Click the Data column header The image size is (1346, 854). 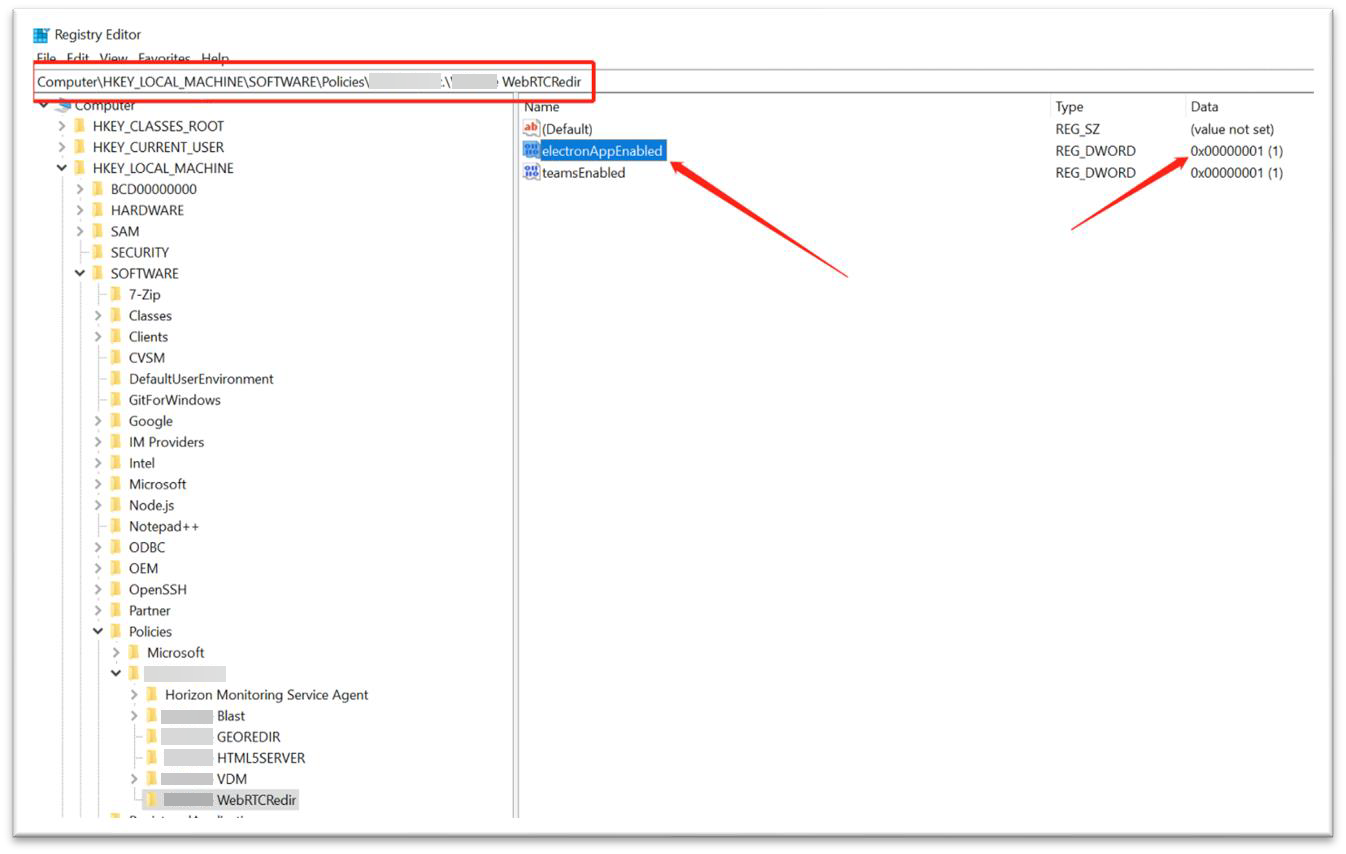point(1204,107)
